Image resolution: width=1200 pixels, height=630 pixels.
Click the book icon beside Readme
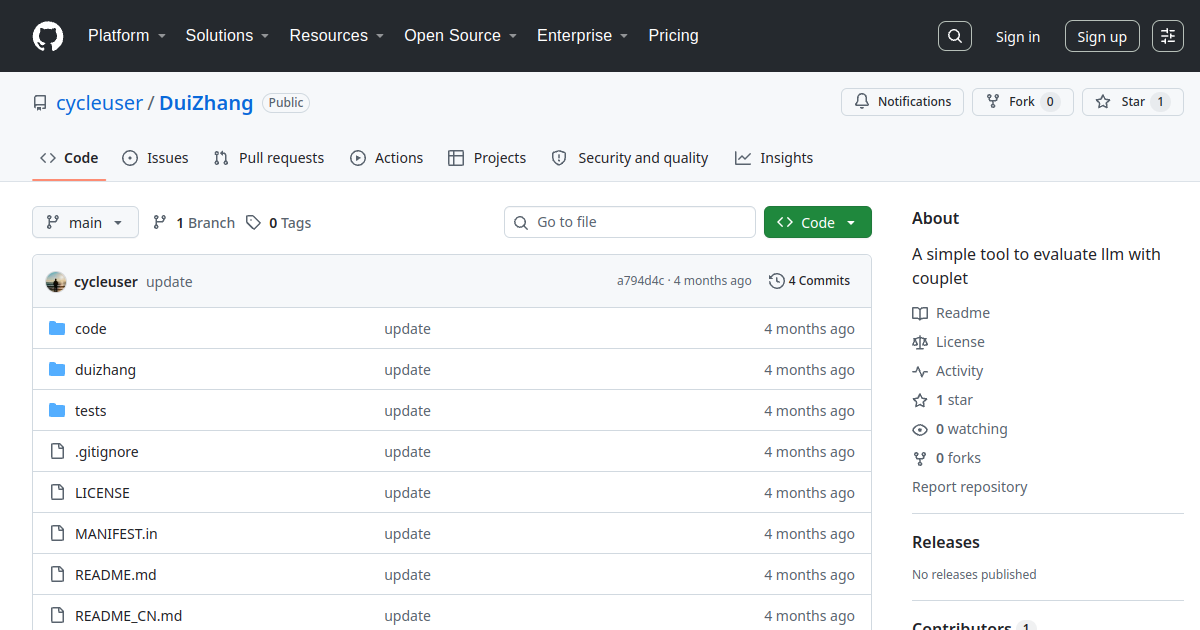[x=920, y=313]
